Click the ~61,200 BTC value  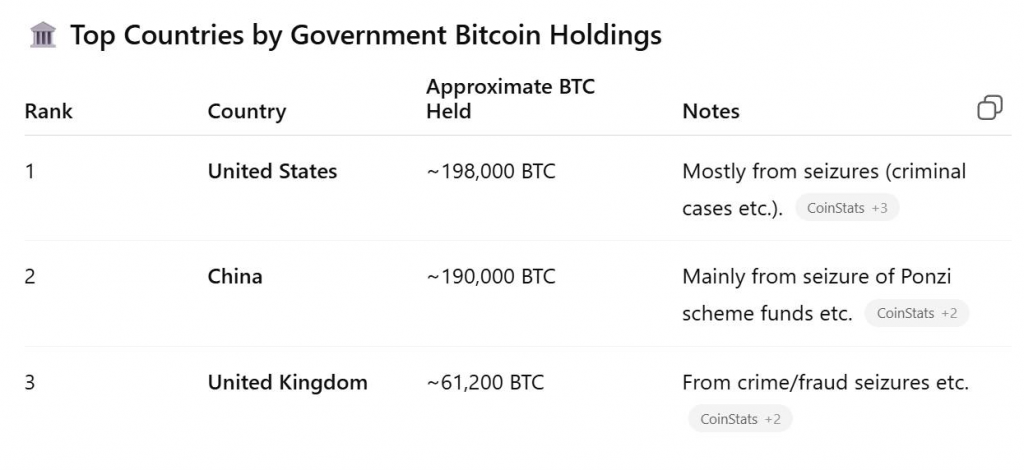click(x=485, y=382)
